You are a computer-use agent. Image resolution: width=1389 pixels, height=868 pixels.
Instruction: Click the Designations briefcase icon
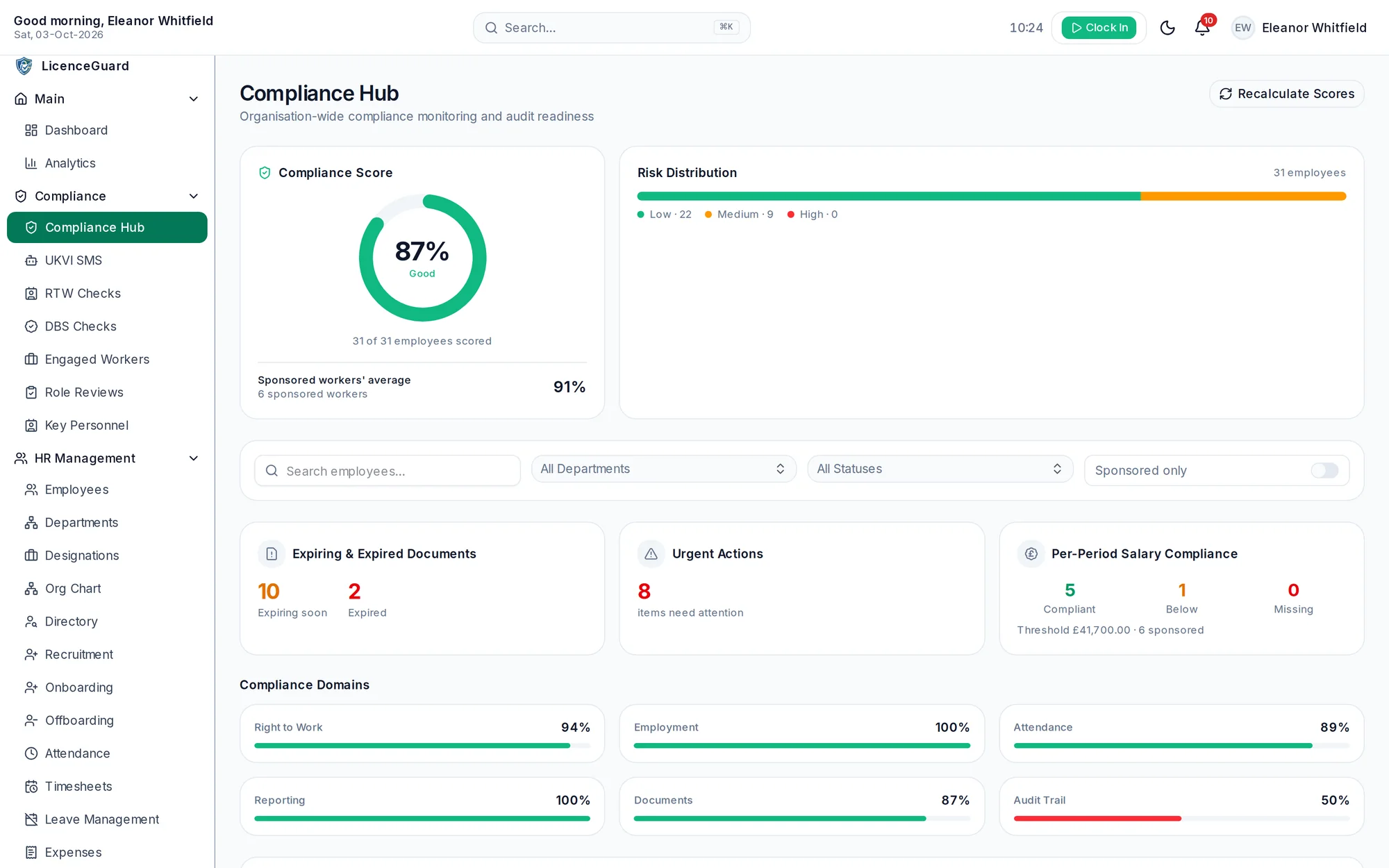click(31, 556)
